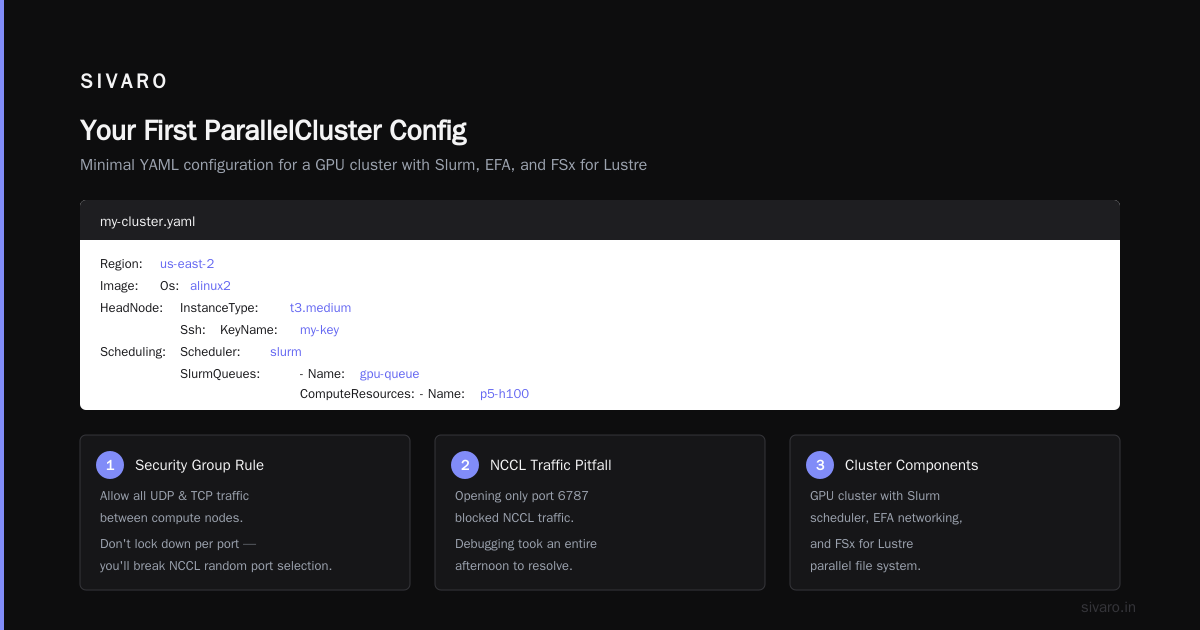Click the ComputeResources key

click(357, 394)
